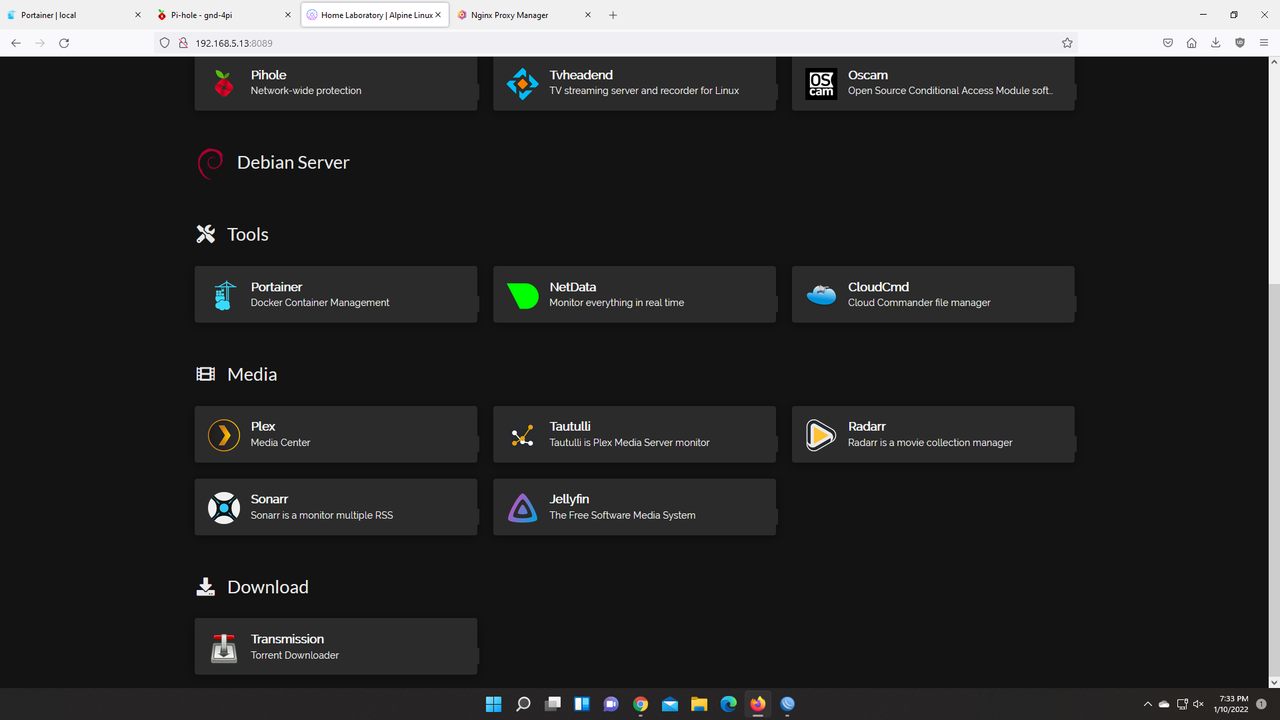Open Windows taskbar search

pos(523,704)
